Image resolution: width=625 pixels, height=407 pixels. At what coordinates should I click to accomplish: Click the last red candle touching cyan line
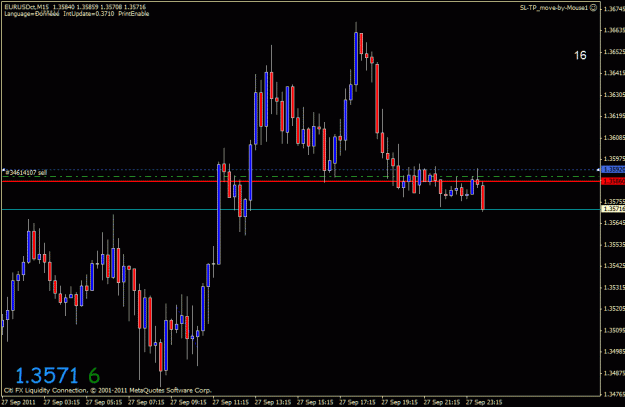click(x=483, y=197)
